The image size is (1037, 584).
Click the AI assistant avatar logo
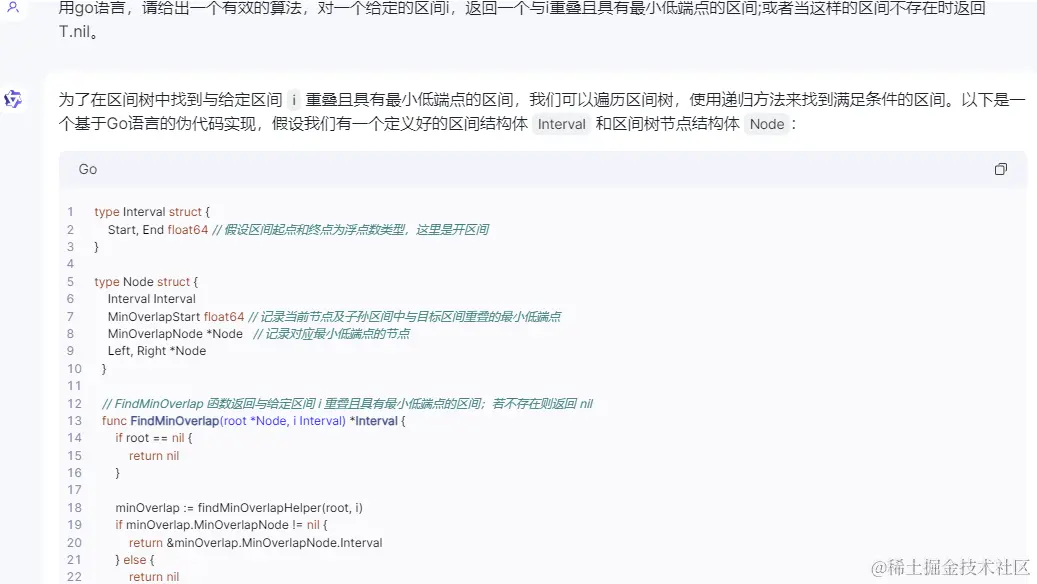click(x=13, y=99)
